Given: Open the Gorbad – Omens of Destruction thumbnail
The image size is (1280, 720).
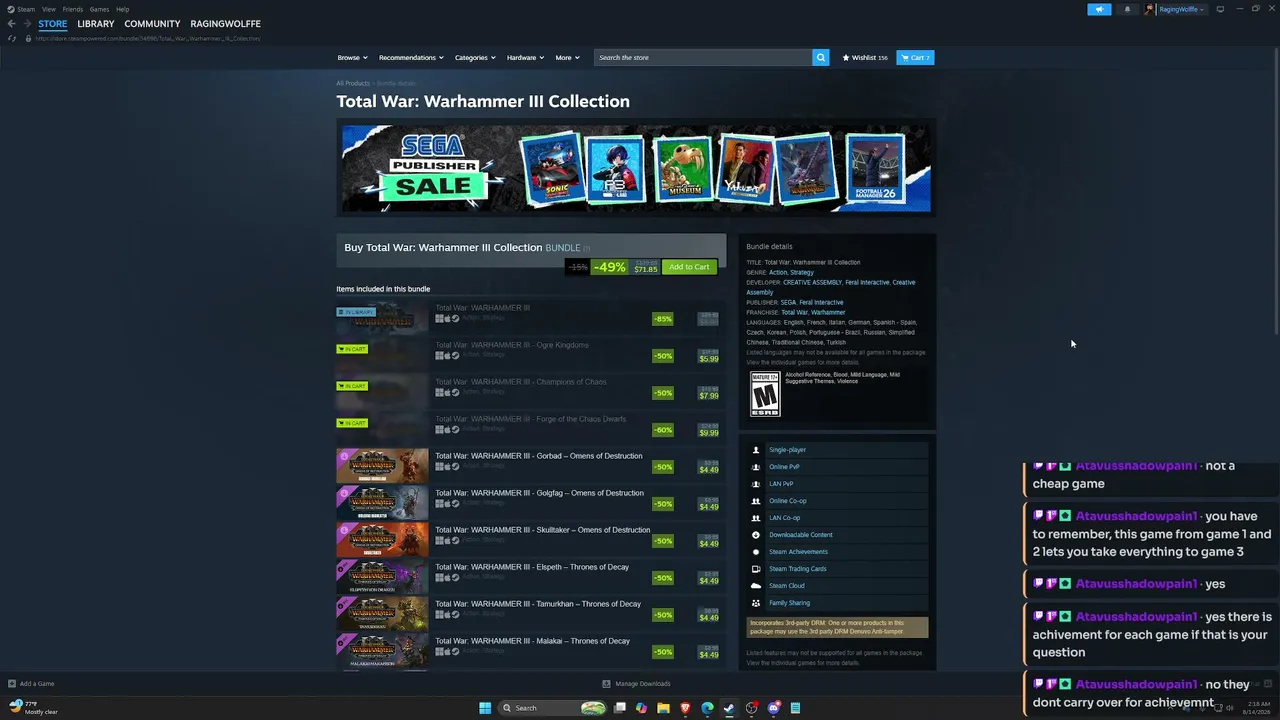Looking at the screenshot, I should [382, 466].
